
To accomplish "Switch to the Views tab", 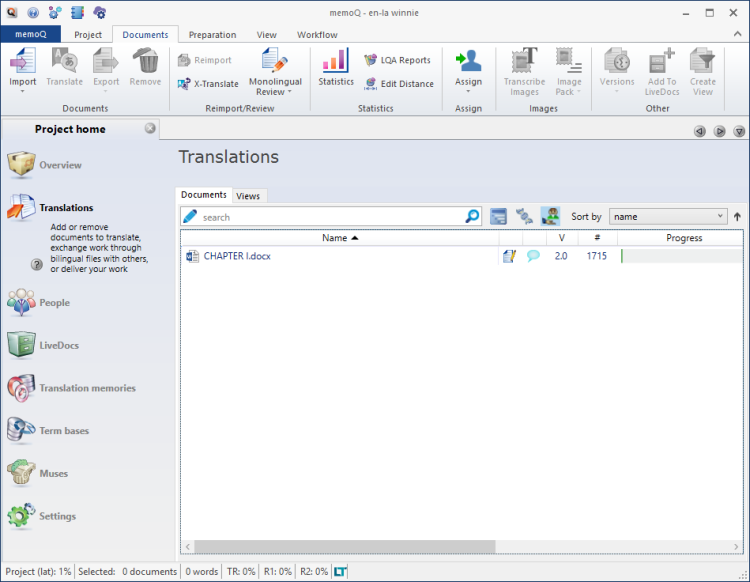I will point(248,196).
